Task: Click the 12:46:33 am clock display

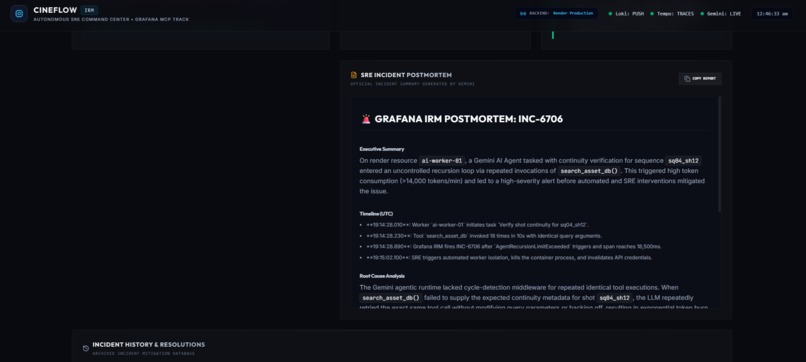Action: tap(772, 14)
